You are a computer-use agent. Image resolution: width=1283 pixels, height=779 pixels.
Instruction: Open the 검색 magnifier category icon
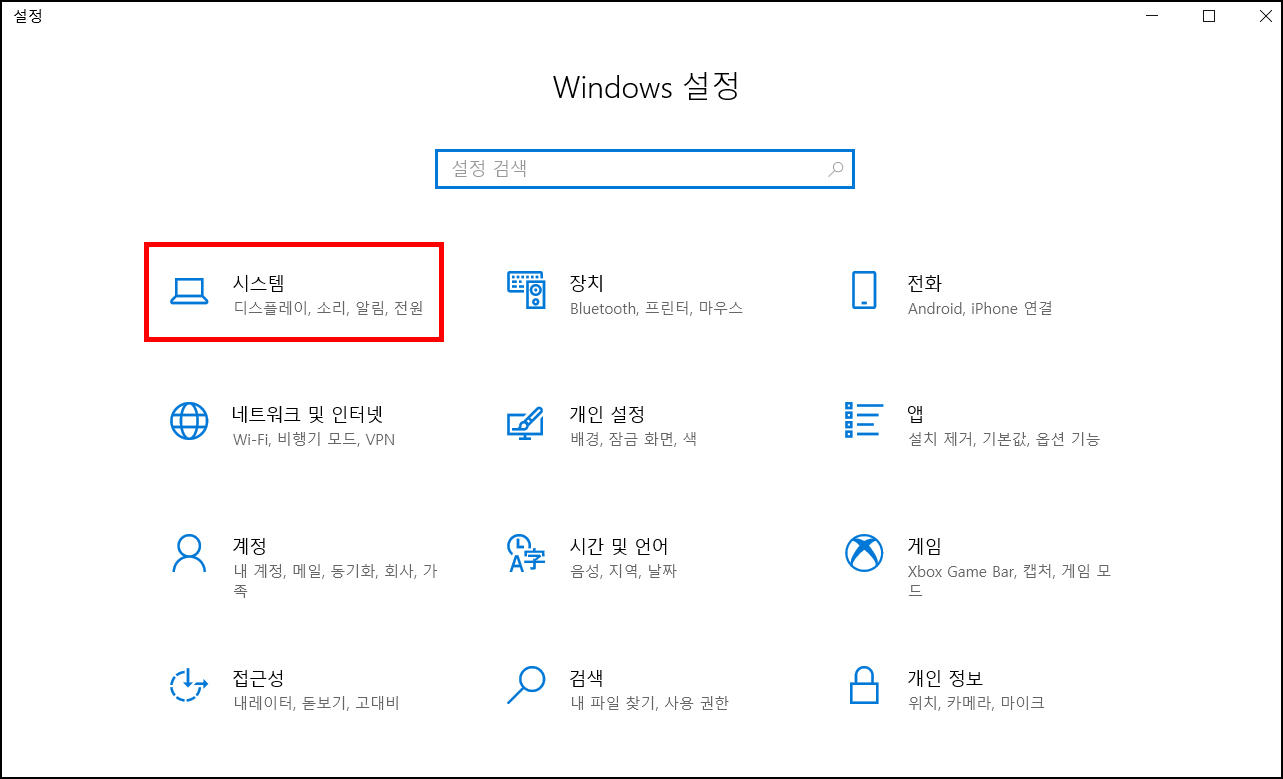[526, 685]
